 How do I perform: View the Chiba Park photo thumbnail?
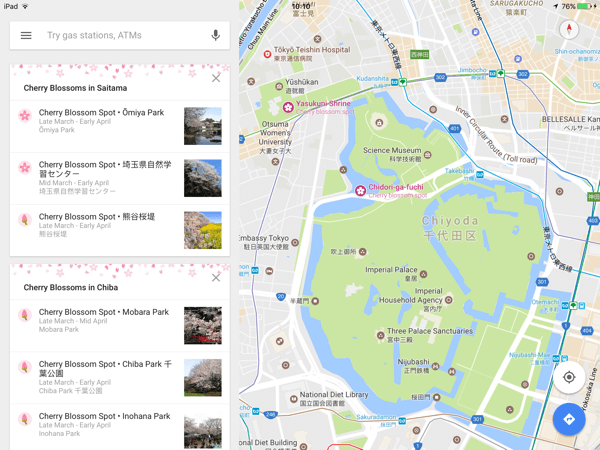click(203, 378)
